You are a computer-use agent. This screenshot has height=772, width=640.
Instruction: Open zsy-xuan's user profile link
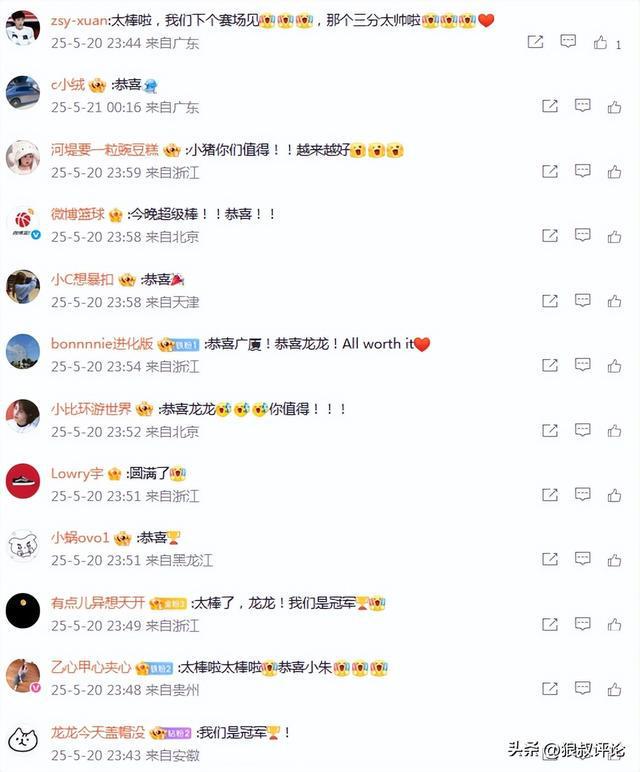[x=79, y=21]
